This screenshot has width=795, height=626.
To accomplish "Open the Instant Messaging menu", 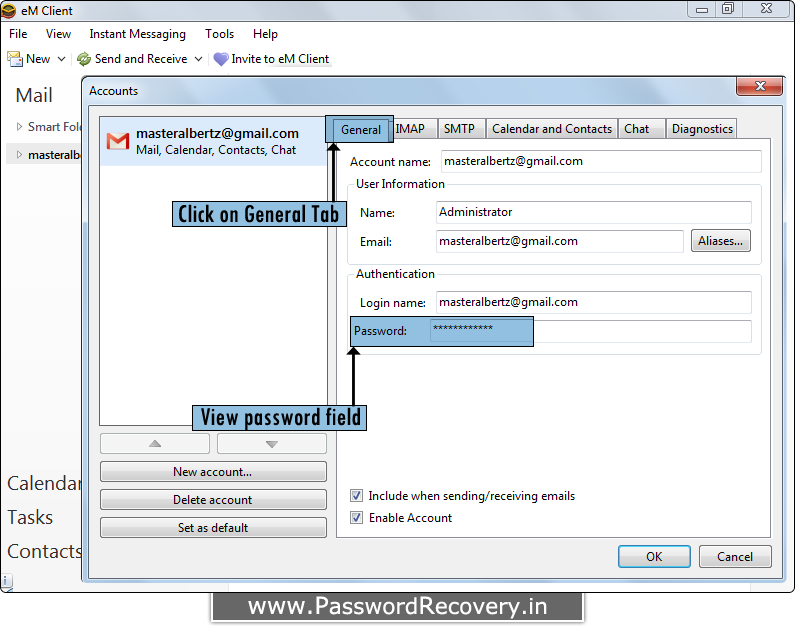I will tap(137, 34).
